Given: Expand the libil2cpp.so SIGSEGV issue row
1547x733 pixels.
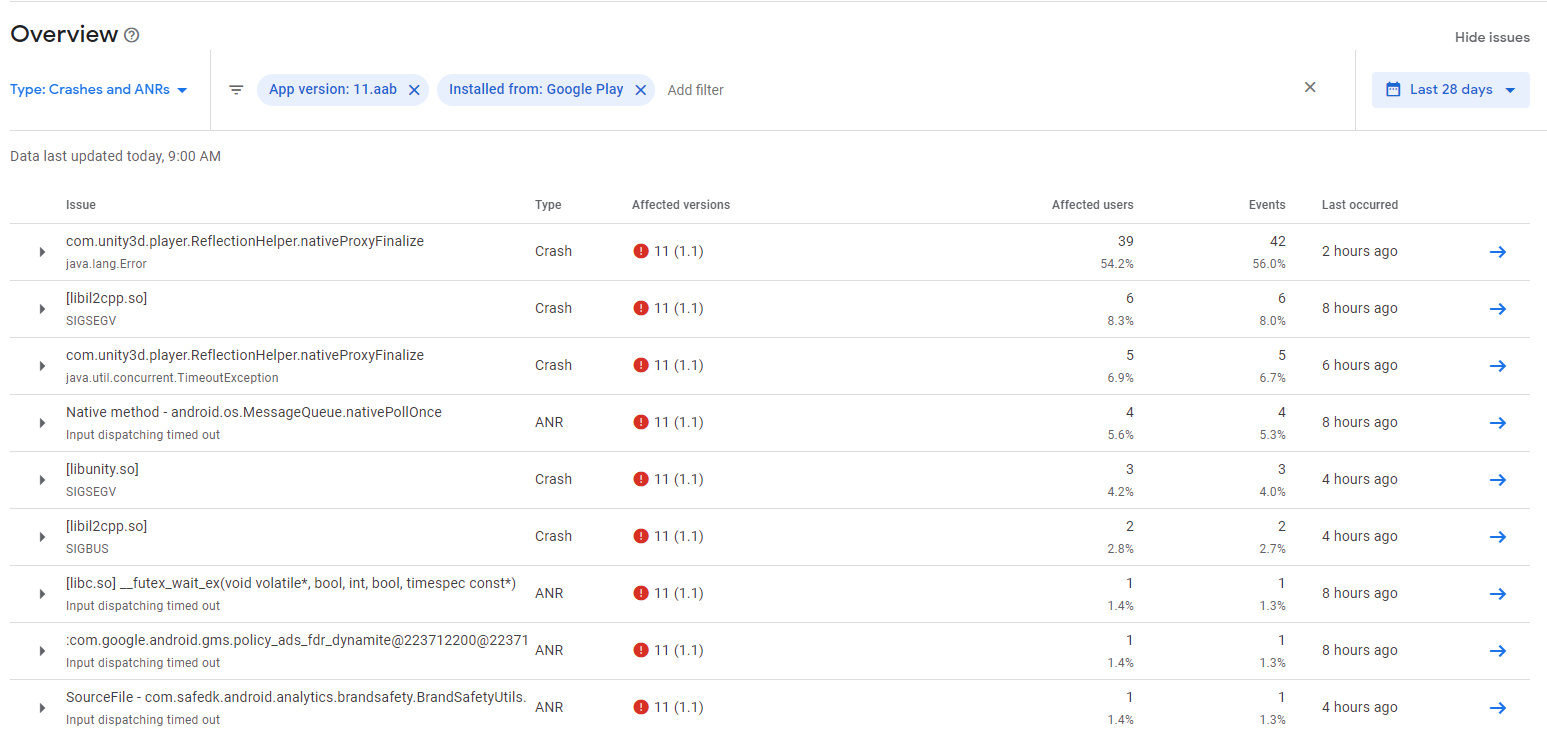Looking at the screenshot, I should pos(42,309).
